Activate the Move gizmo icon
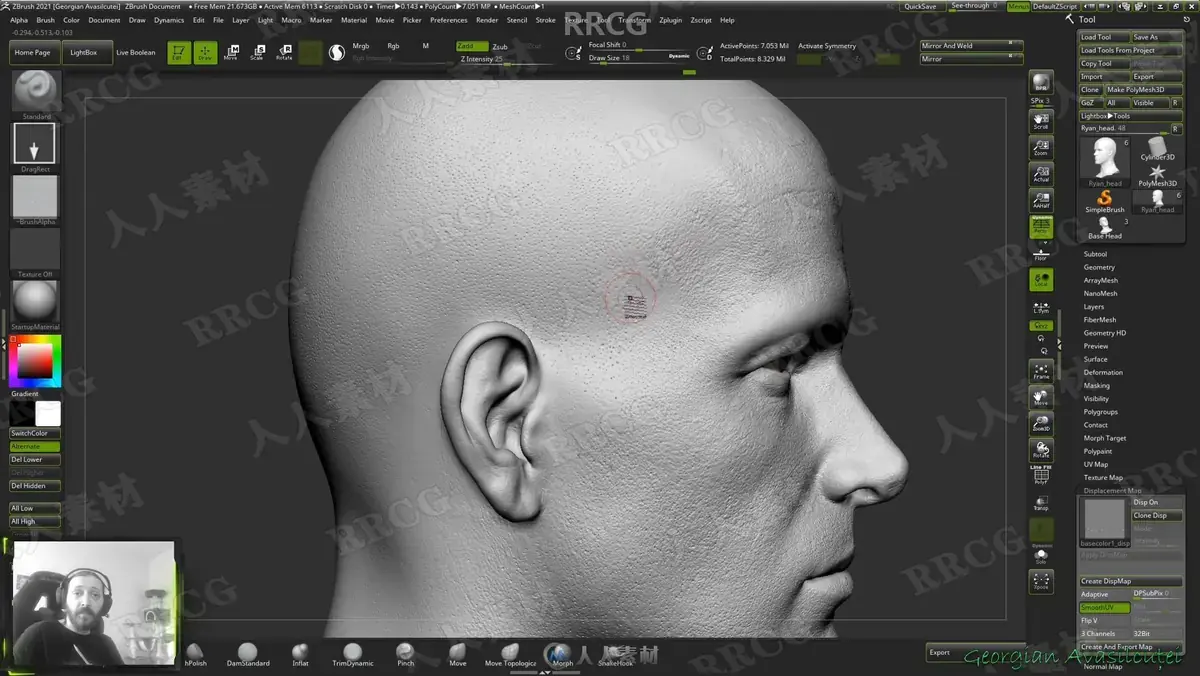Screen dimensions: 1200x676 point(231,53)
